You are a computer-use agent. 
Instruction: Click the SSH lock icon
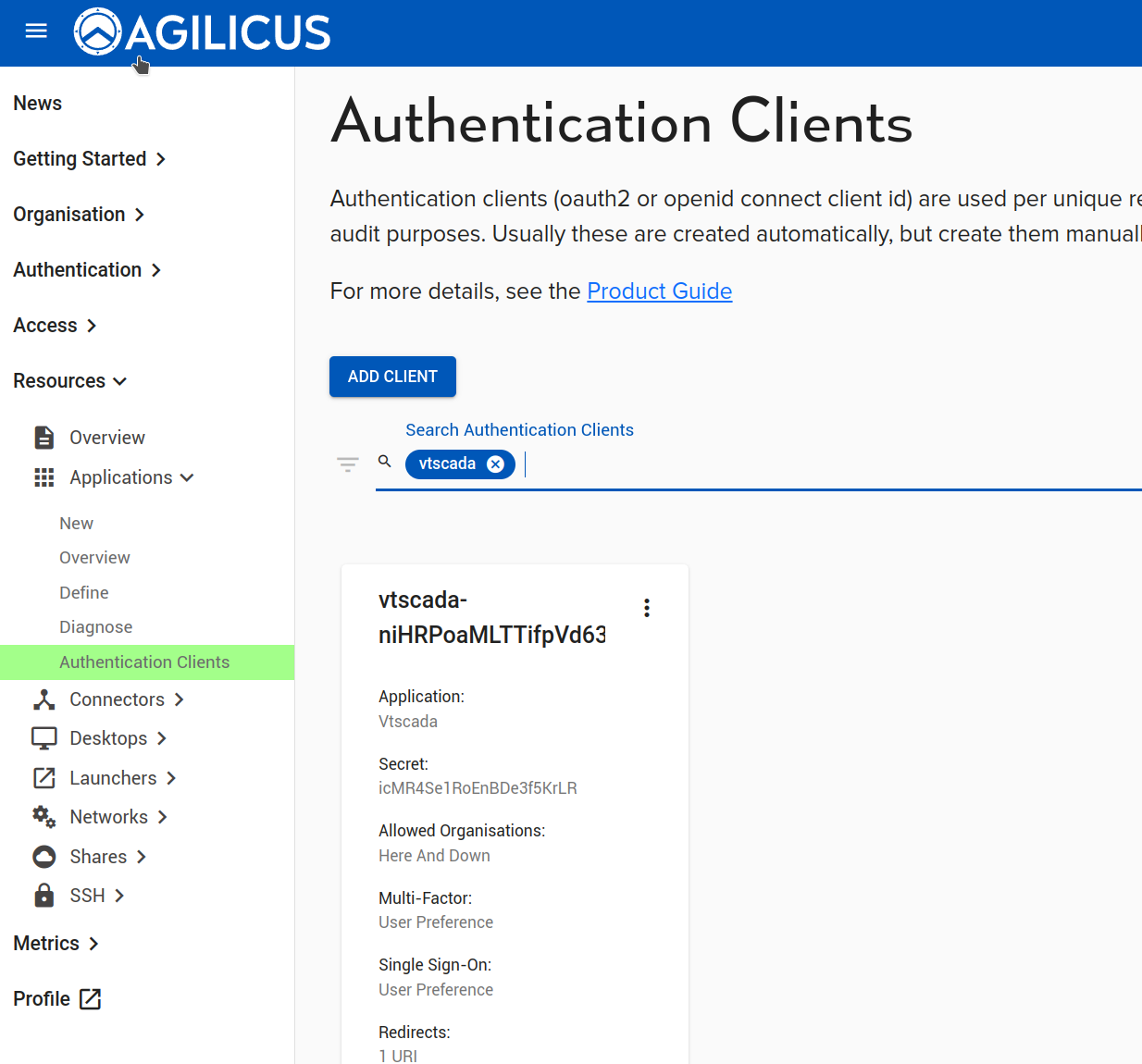point(43,896)
